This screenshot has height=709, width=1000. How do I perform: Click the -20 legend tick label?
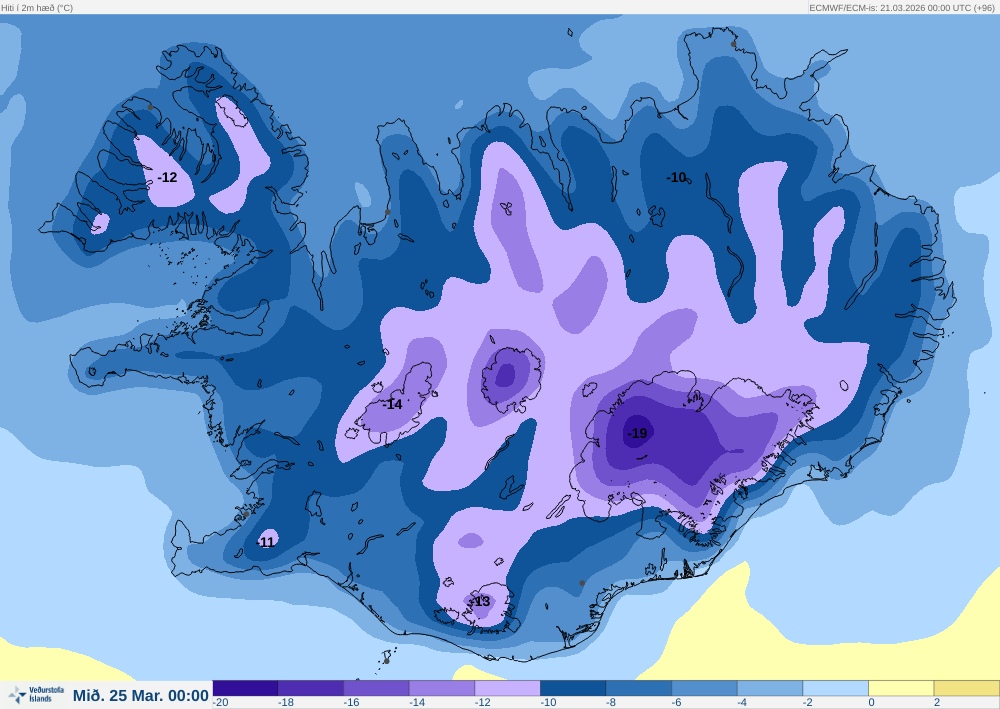pyautogui.click(x=221, y=702)
